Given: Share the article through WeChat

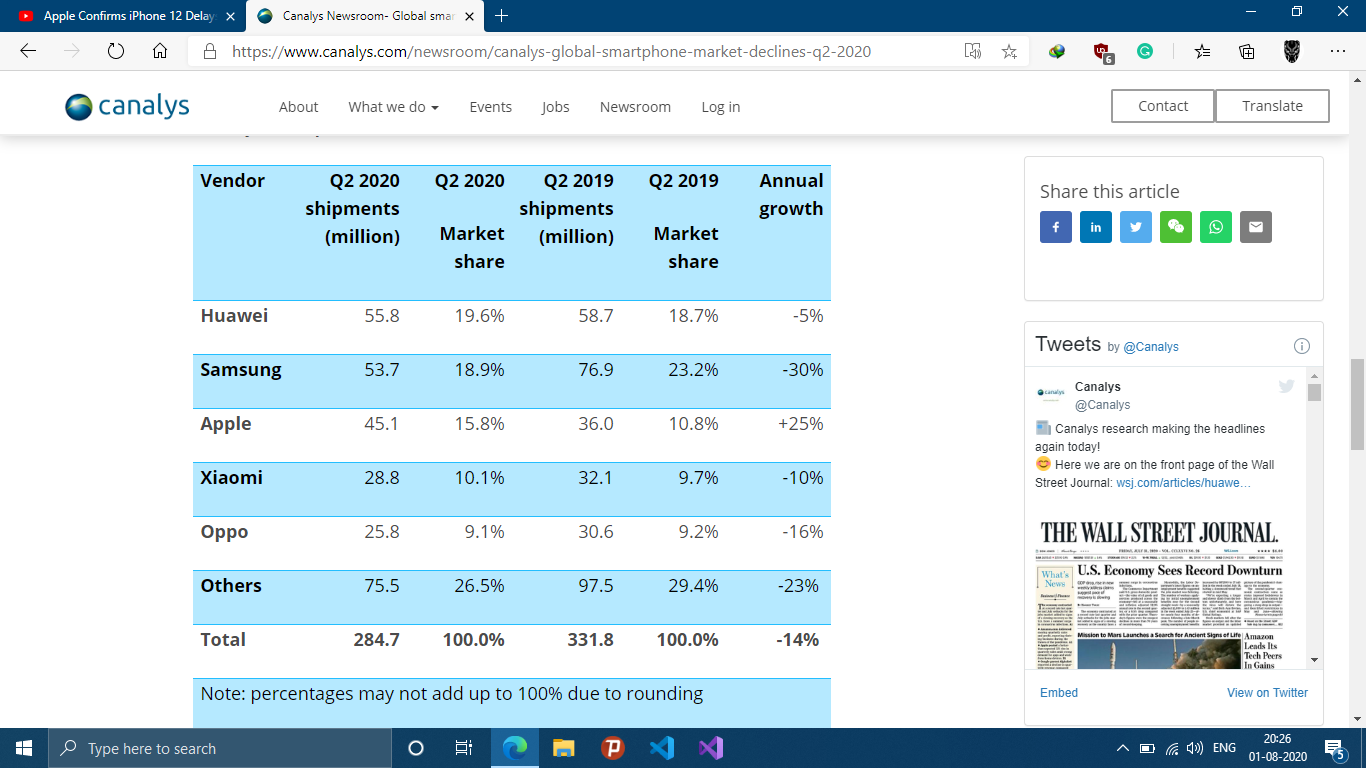Looking at the screenshot, I should point(1176,227).
